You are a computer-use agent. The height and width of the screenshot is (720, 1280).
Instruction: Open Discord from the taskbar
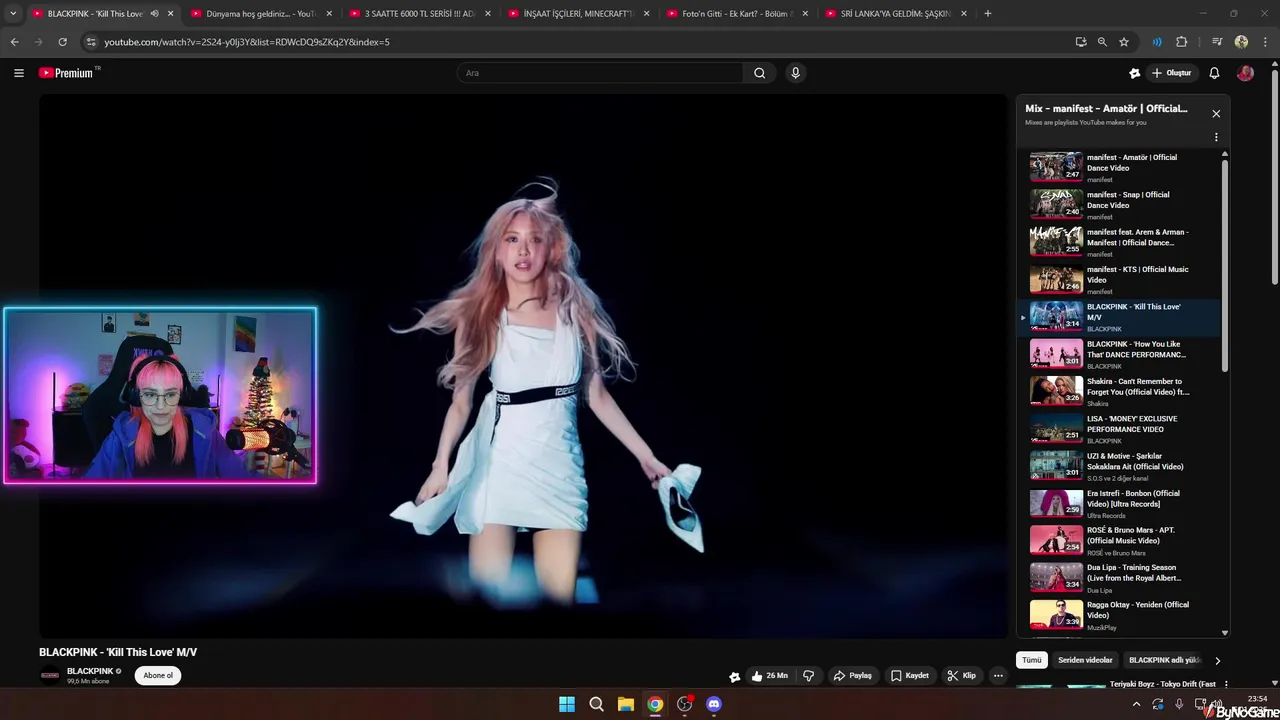pyautogui.click(x=713, y=704)
